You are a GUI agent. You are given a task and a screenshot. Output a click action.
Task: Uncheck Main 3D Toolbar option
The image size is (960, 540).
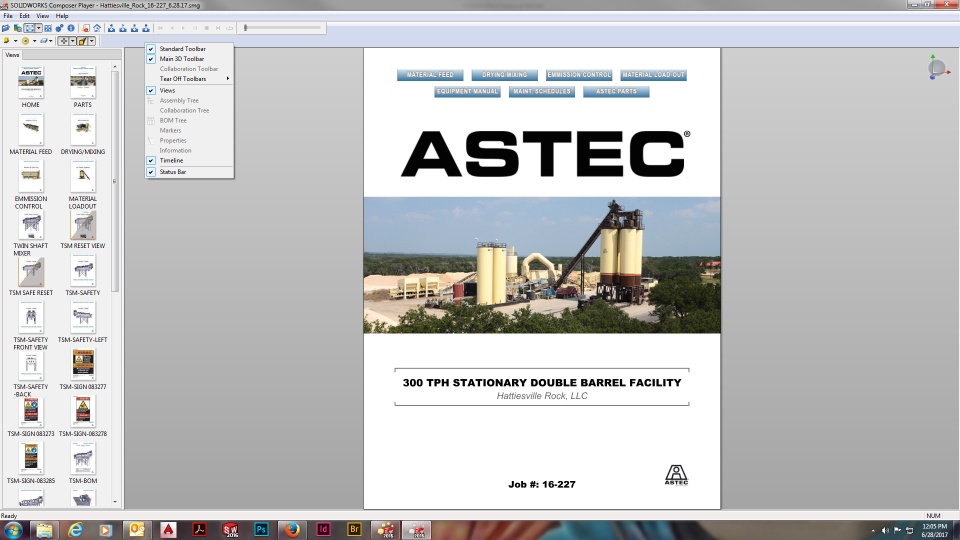click(x=189, y=59)
